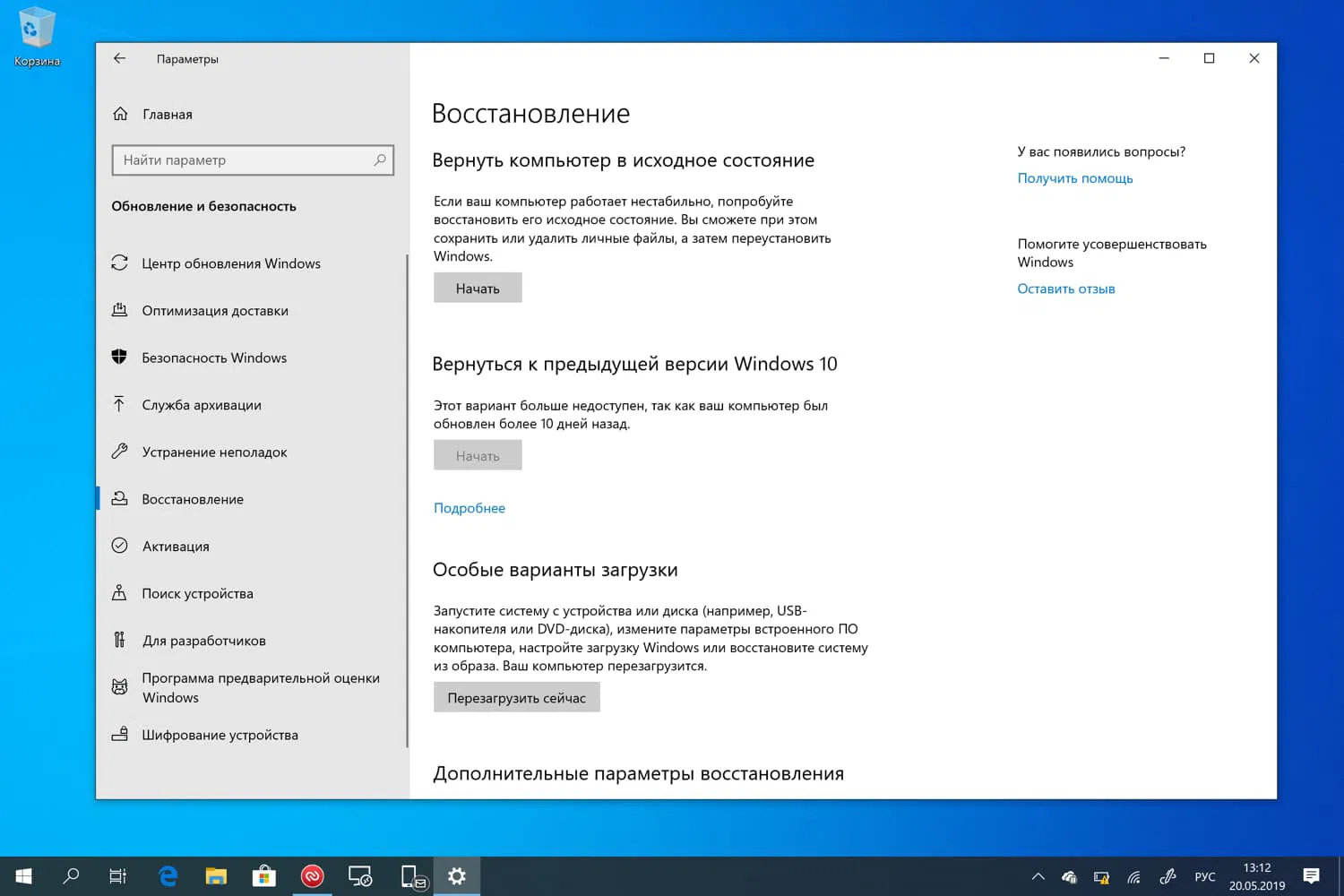This screenshot has height=896, width=1344.
Task: Open Безопасность Windows settings
Action: pos(213,357)
